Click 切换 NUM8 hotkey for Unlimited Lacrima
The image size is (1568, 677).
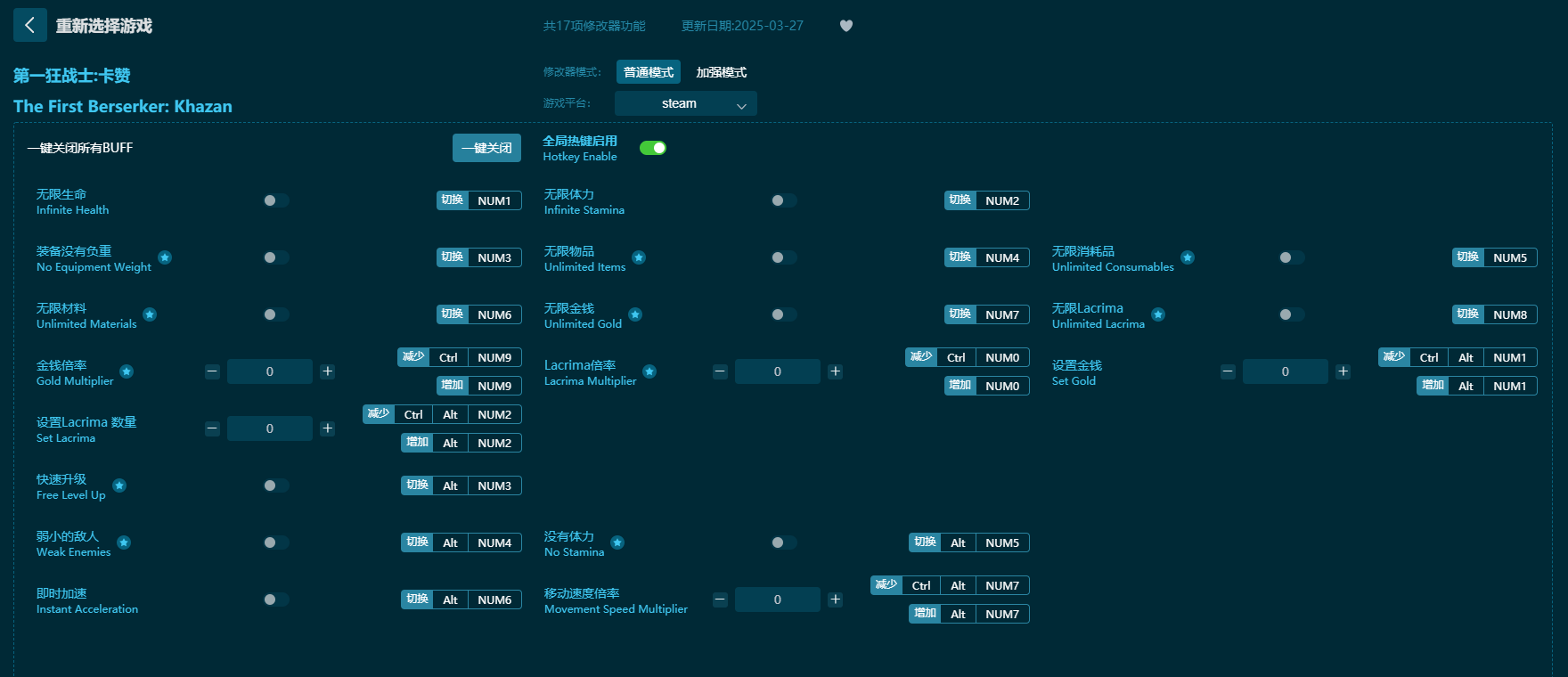click(1495, 314)
